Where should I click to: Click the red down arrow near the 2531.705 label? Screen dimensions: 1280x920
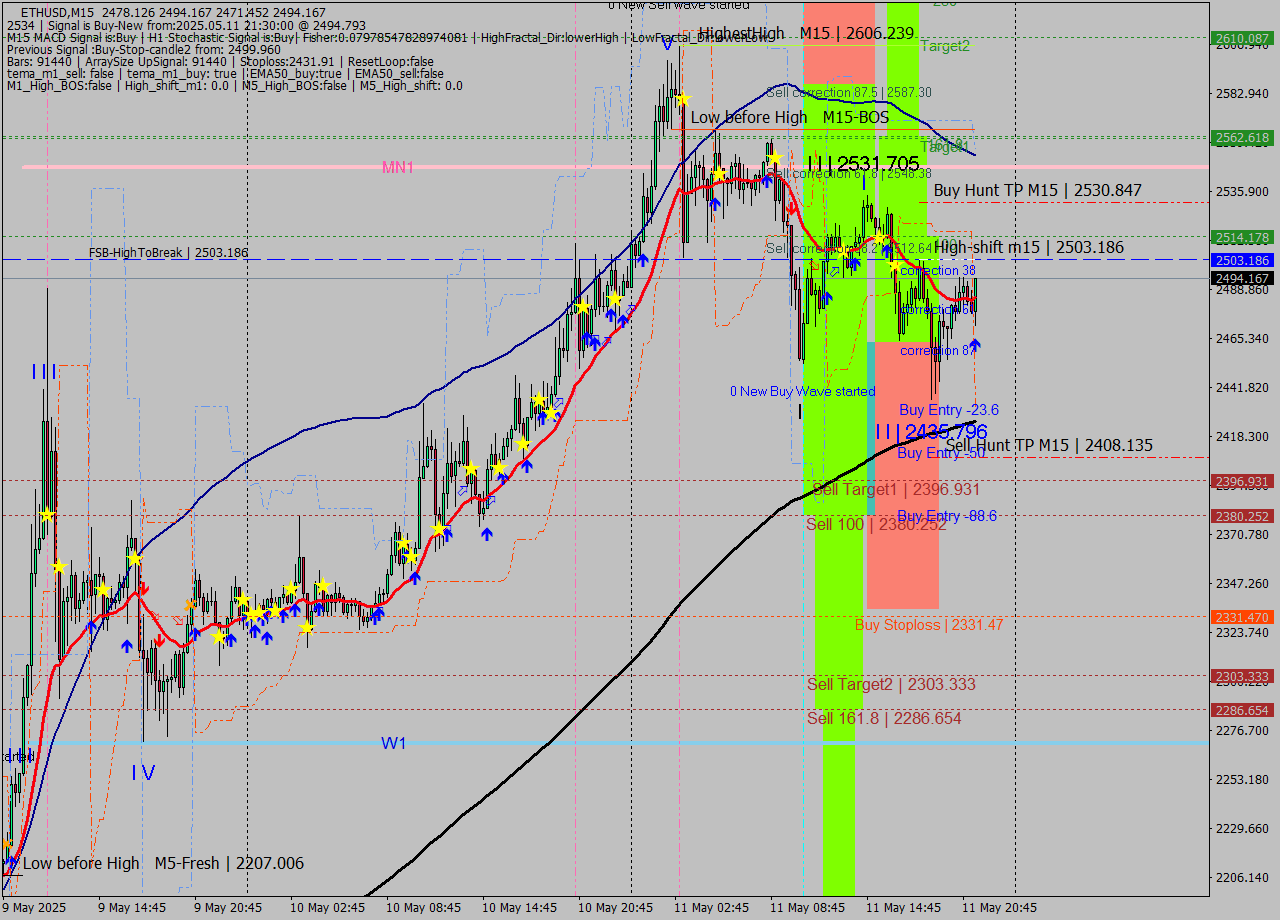(x=791, y=209)
